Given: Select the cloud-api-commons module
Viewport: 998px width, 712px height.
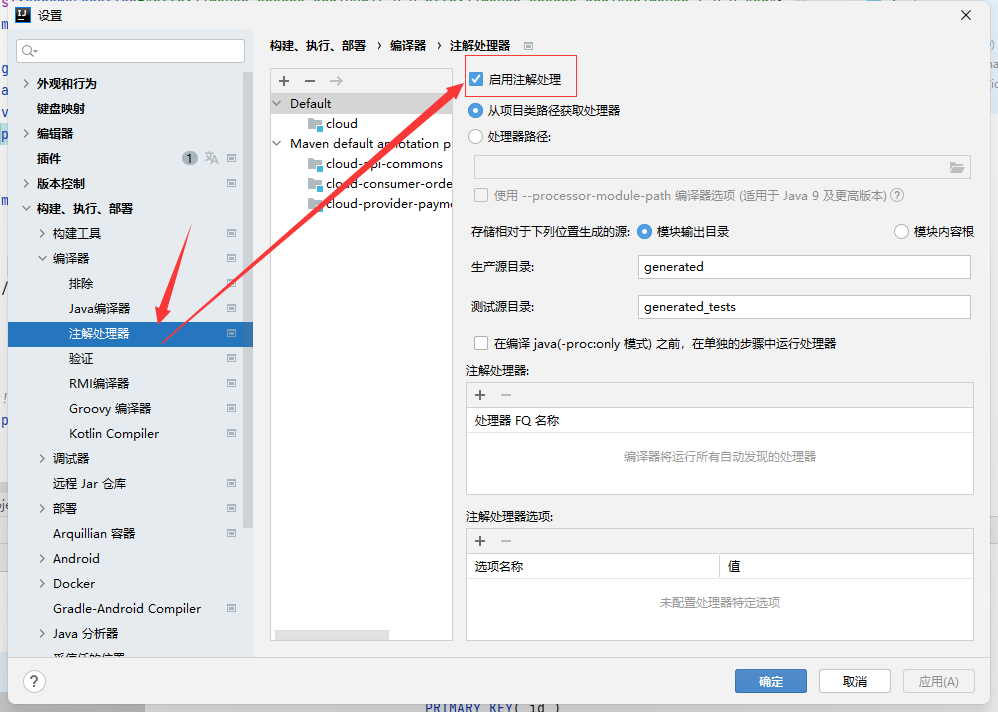Looking at the screenshot, I should click(383, 164).
